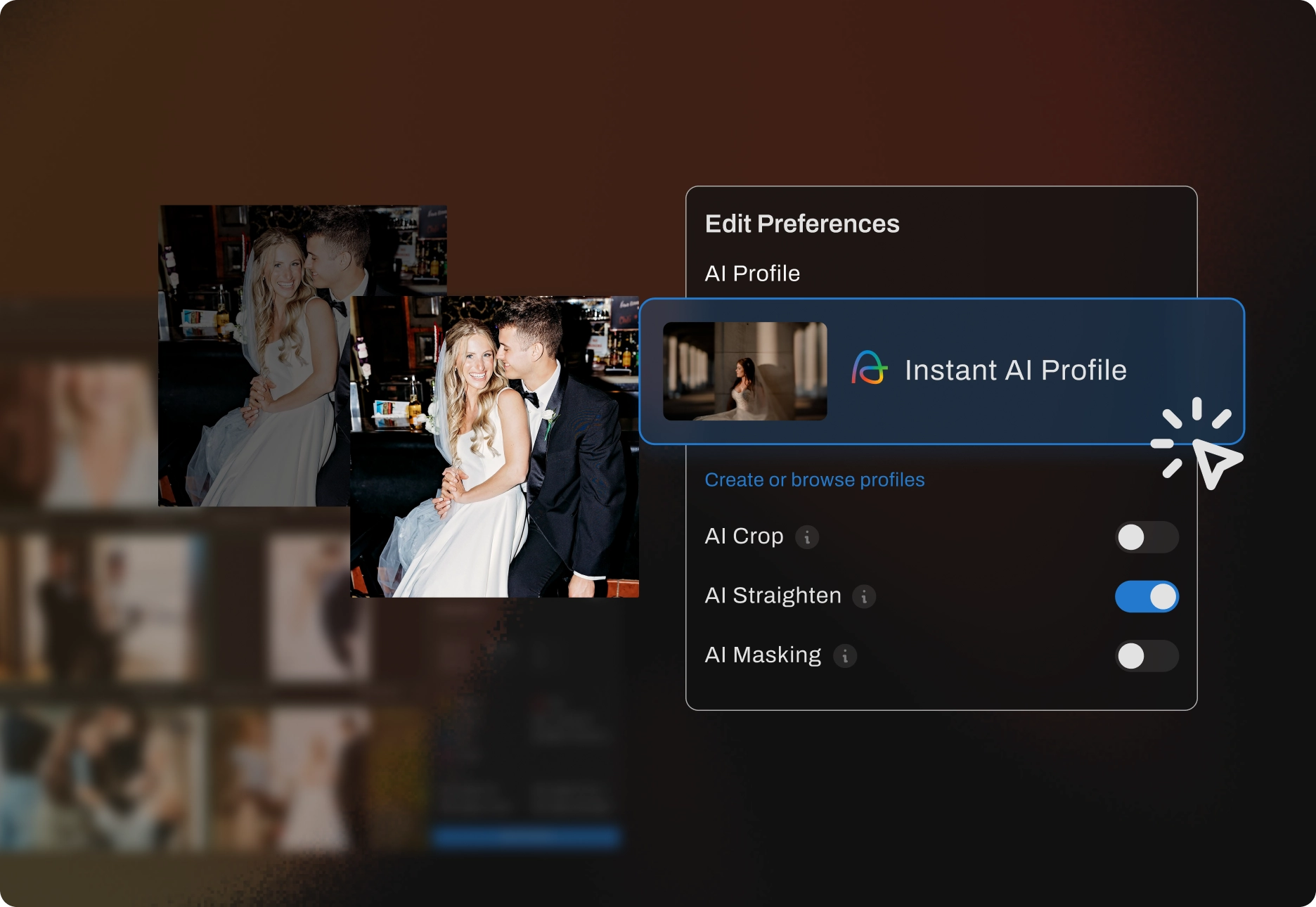Select the foreground wedding couple photo
Image resolution: width=1316 pixels, height=907 pixels.
click(492, 450)
